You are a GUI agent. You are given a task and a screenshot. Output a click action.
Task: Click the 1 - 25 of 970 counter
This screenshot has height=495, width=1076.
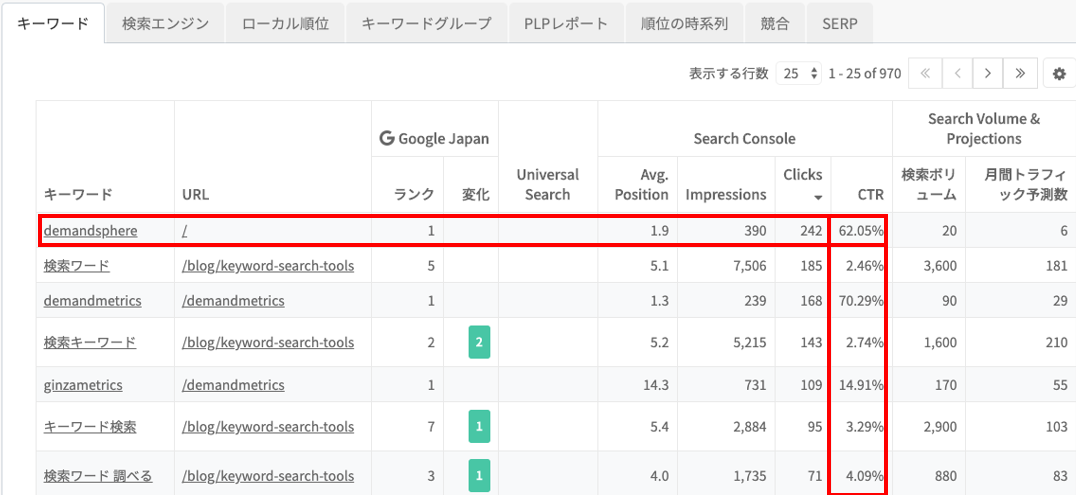point(865,73)
